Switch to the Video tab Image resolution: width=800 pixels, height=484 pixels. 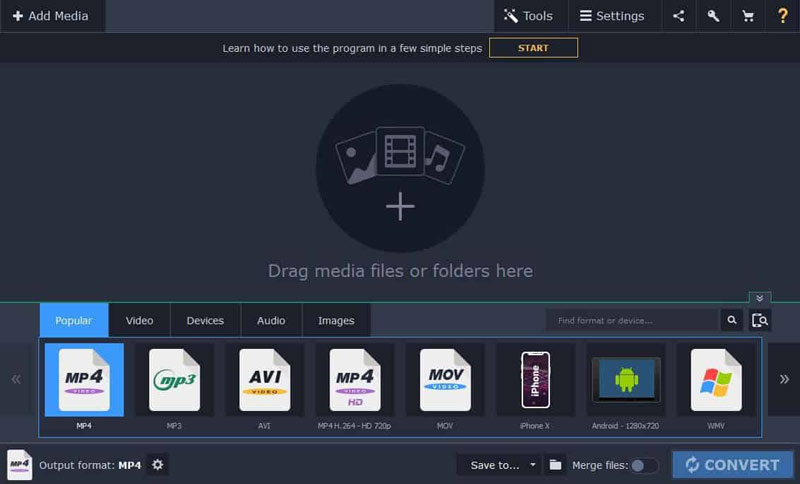tap(139, 320)
